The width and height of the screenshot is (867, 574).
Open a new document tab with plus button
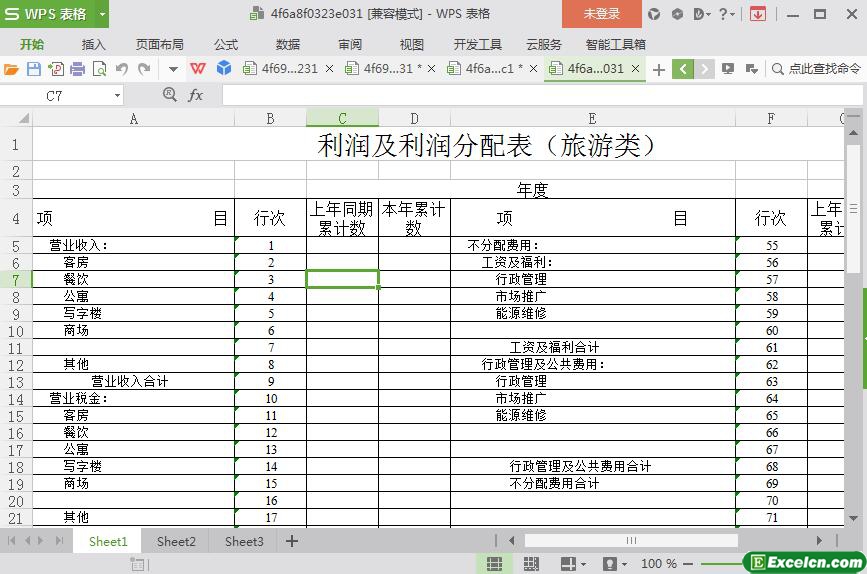coord(658,69)
